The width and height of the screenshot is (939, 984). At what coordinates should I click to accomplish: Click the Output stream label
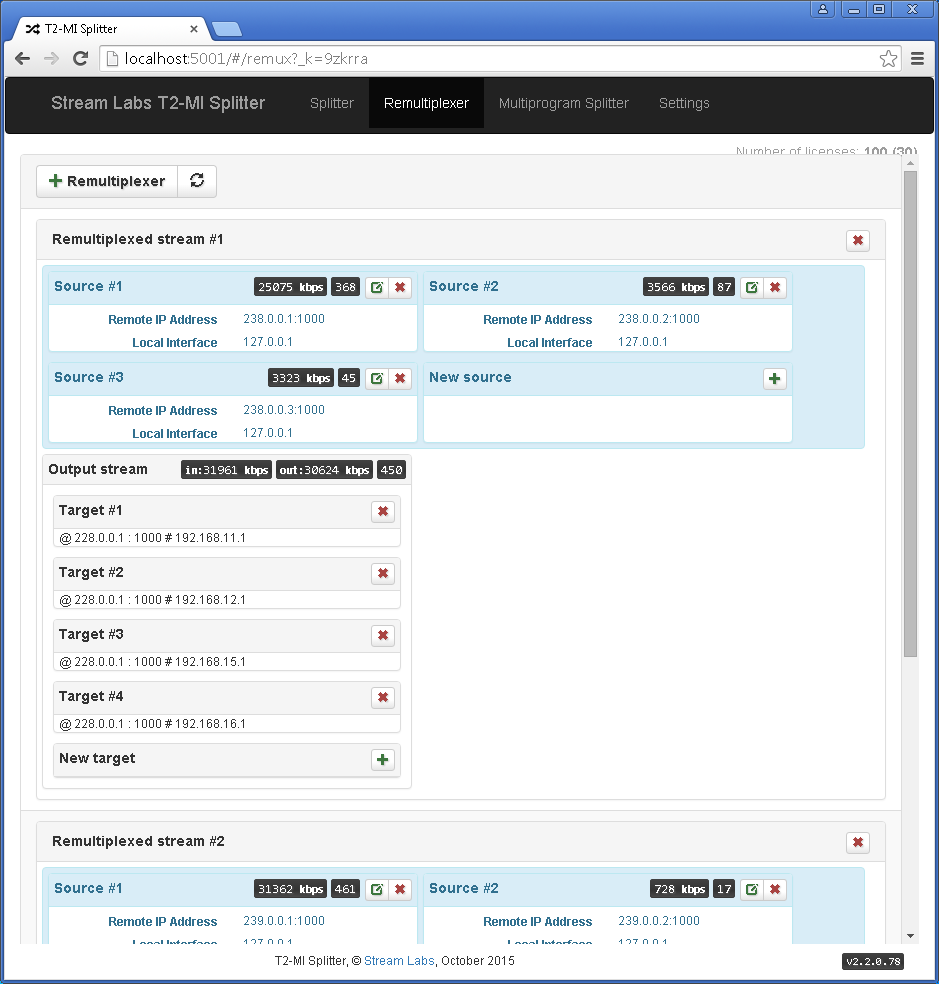98,469
